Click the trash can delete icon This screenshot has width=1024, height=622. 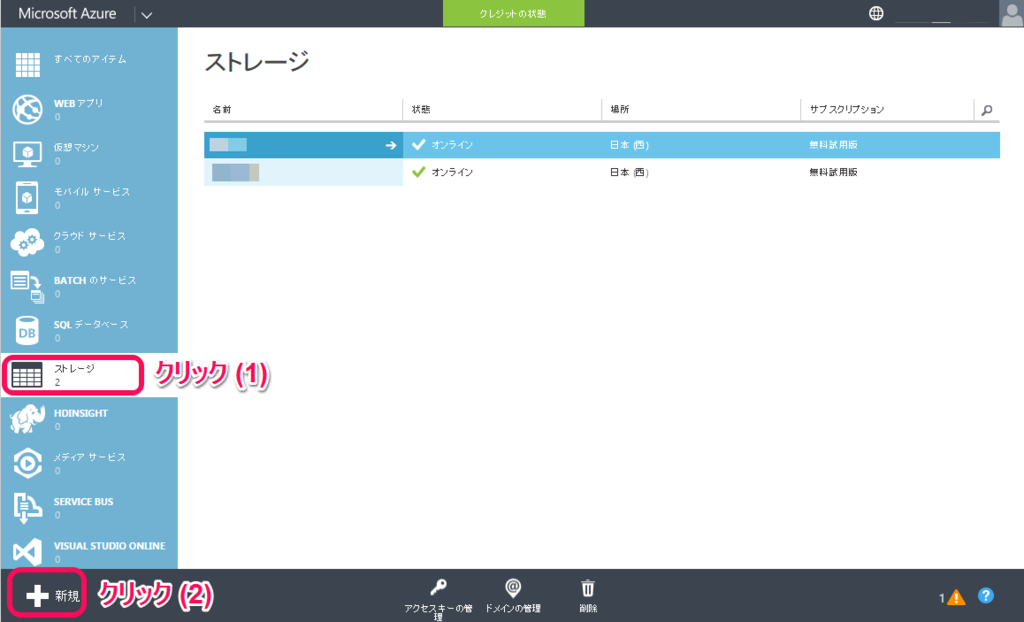click(x=588, y=588)
